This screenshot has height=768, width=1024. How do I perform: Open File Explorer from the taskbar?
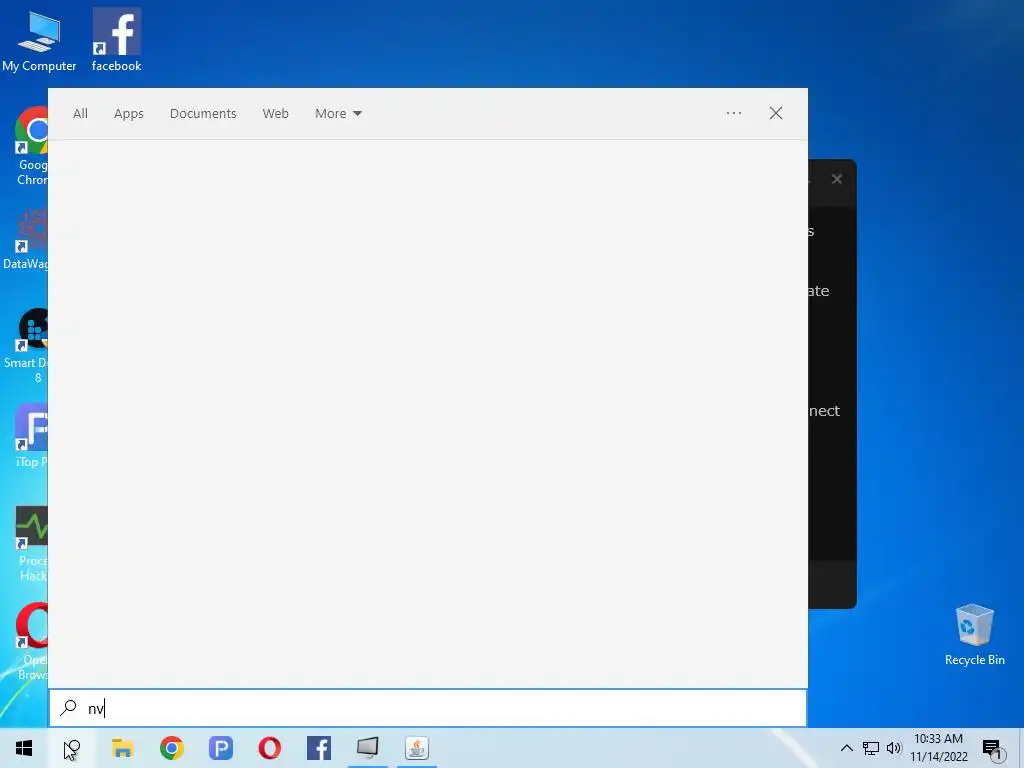tap(122, 748)
